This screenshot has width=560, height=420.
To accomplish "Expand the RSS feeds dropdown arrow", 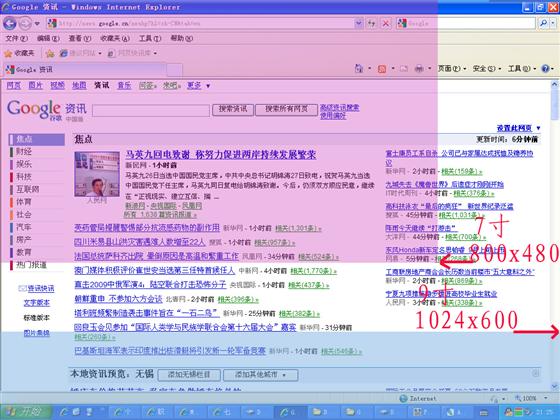I will tap(393, 68).
